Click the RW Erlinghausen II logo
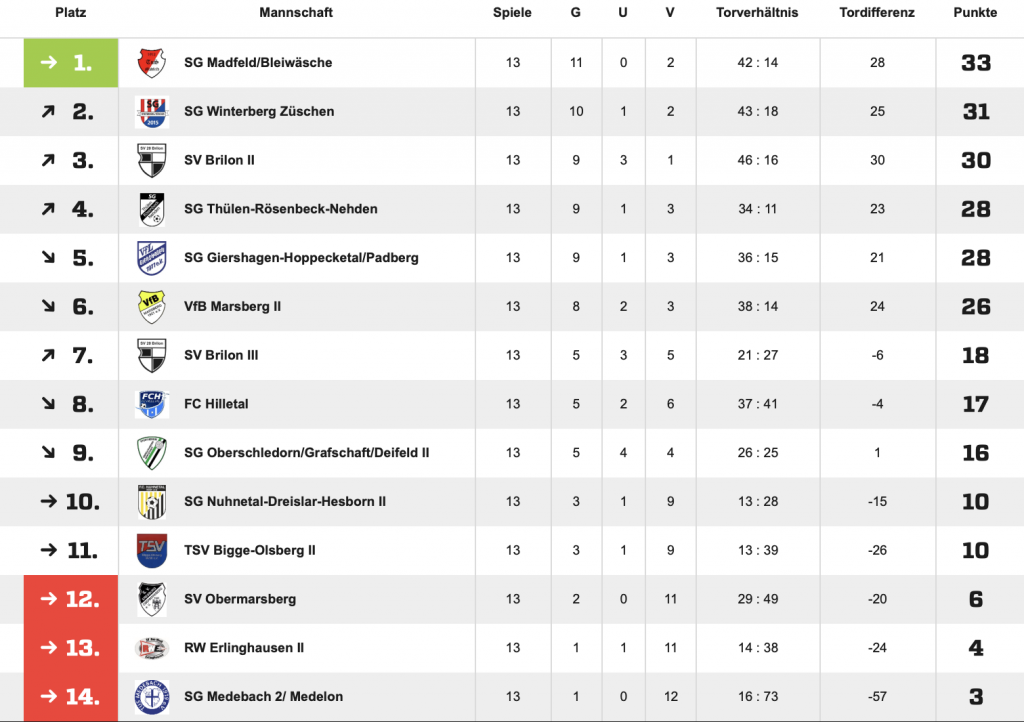The width and height of the screenshot is (1024, 722). click(x=152, y=648)
